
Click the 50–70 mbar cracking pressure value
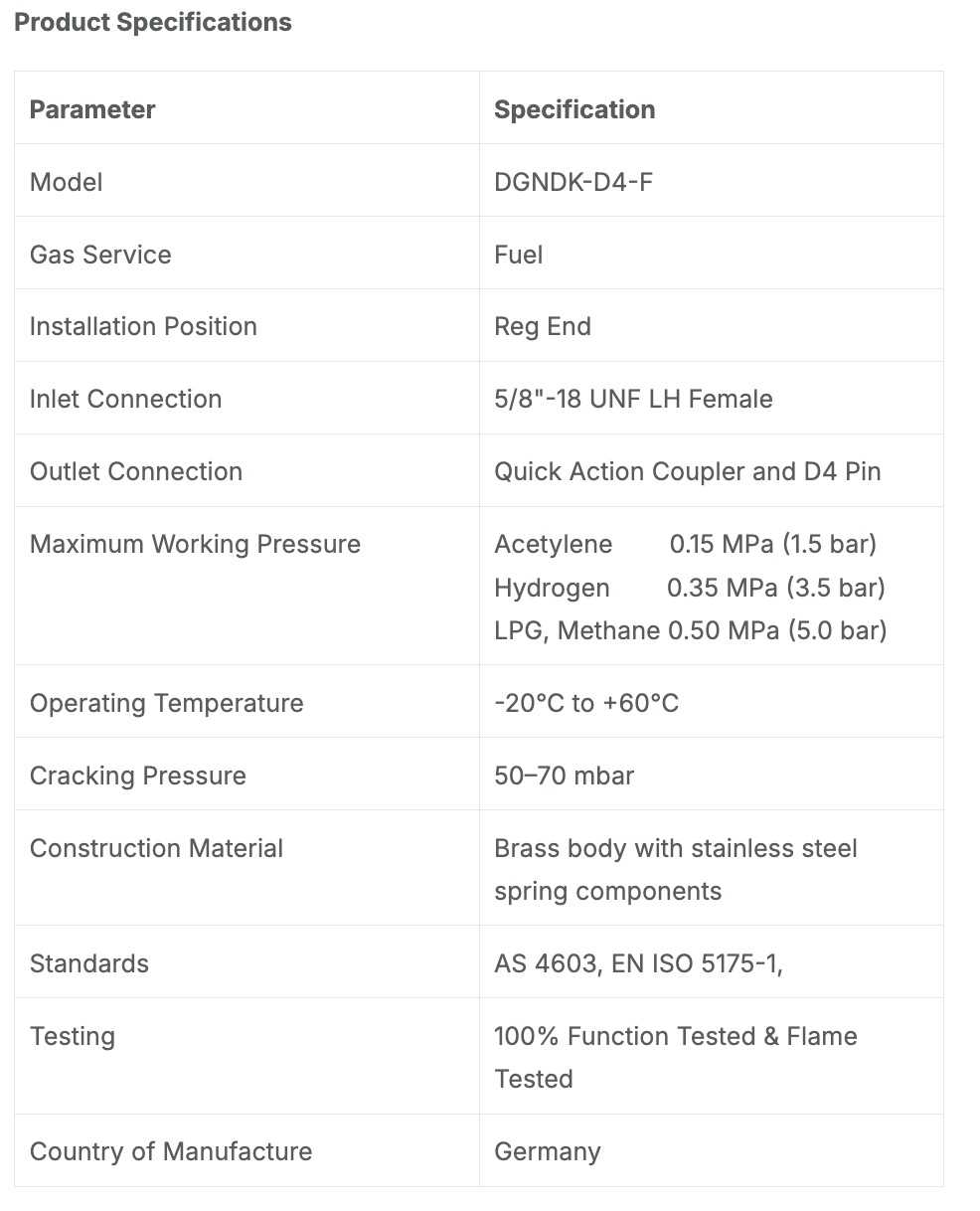(x=564, y=776)
